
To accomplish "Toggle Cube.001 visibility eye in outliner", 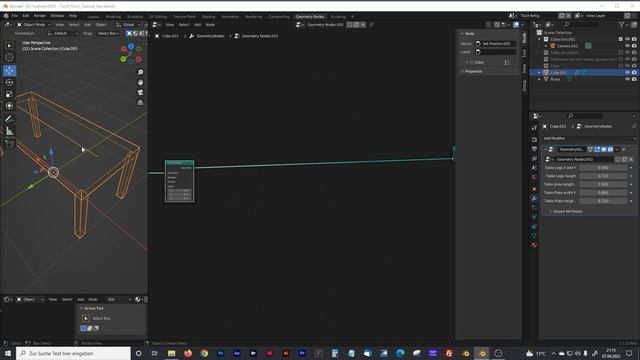I will tap(627, 72).
